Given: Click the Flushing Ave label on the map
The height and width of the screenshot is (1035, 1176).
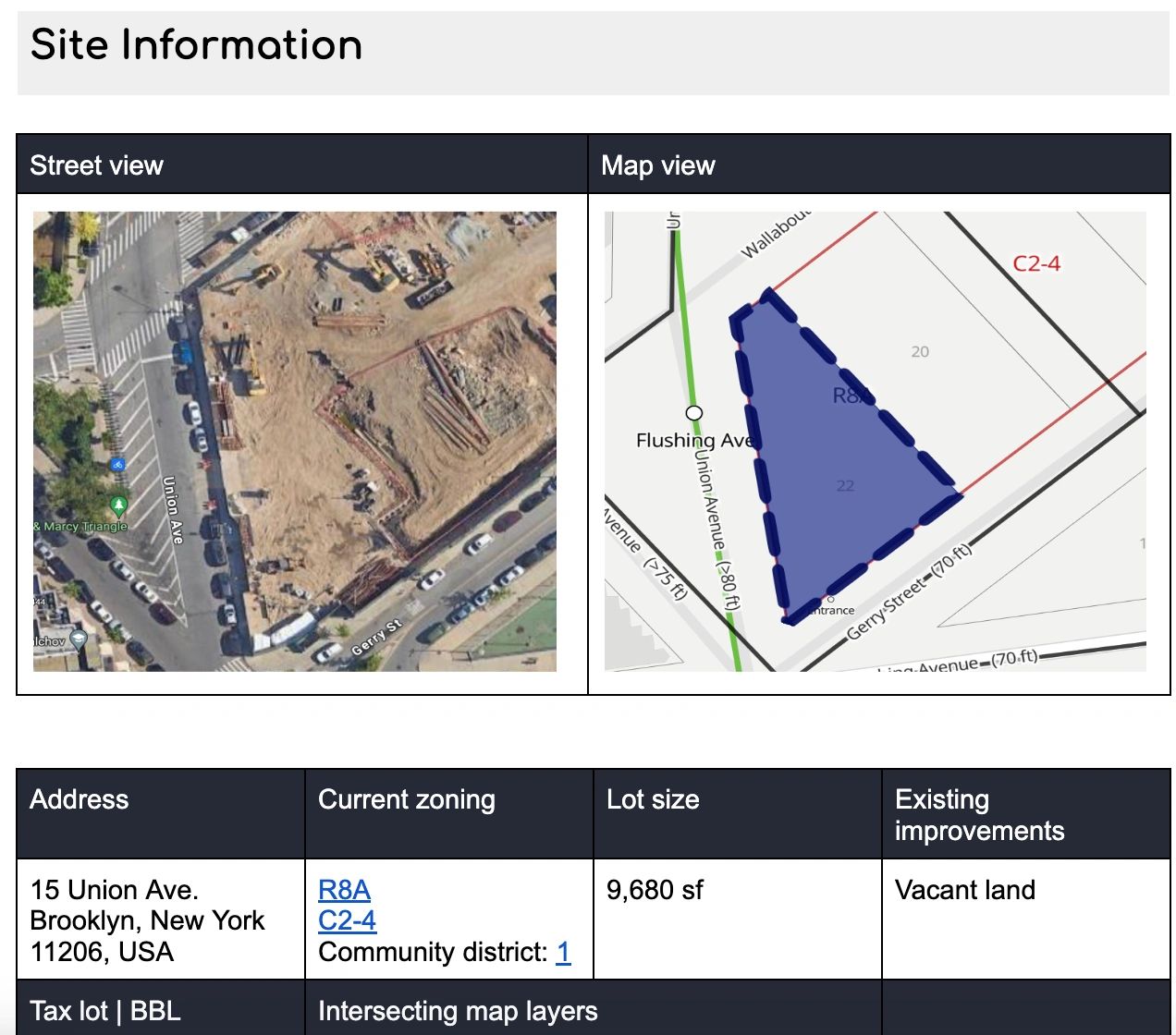Looking at the screenshot, I should click(x=696, y=440).
